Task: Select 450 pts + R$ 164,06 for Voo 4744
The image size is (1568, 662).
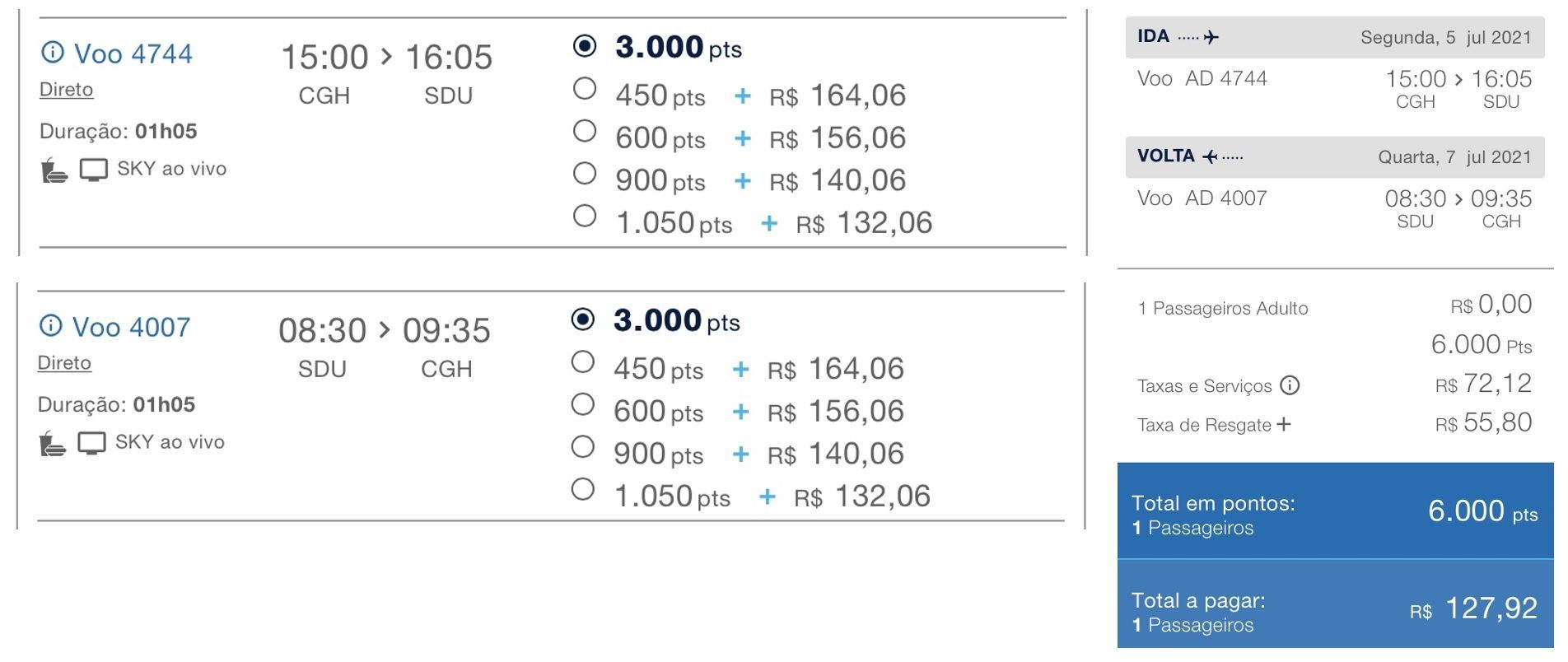Action: [x=584, y=88]
